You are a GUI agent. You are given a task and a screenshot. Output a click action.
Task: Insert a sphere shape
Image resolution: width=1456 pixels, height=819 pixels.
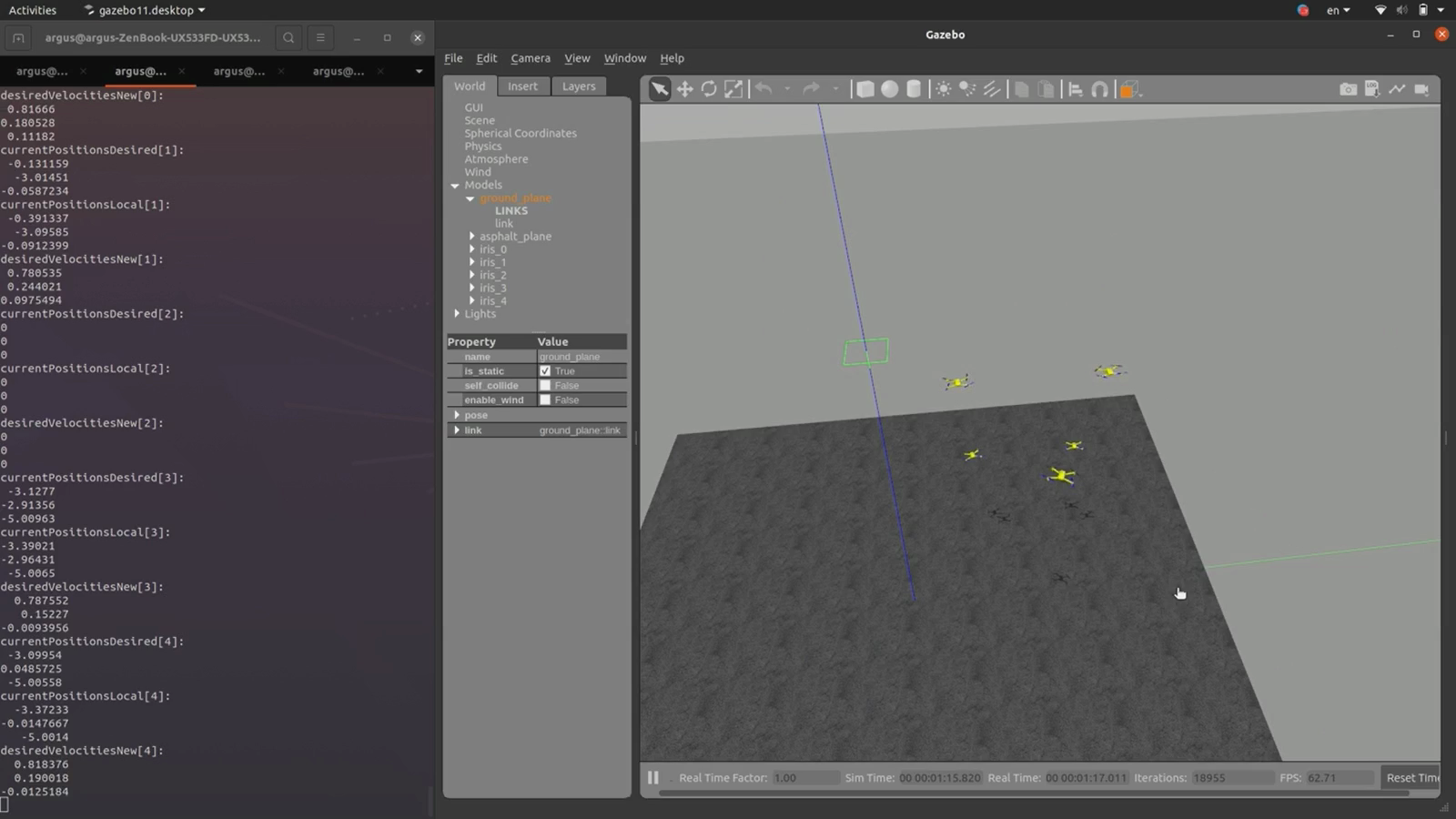pos(890,89)
